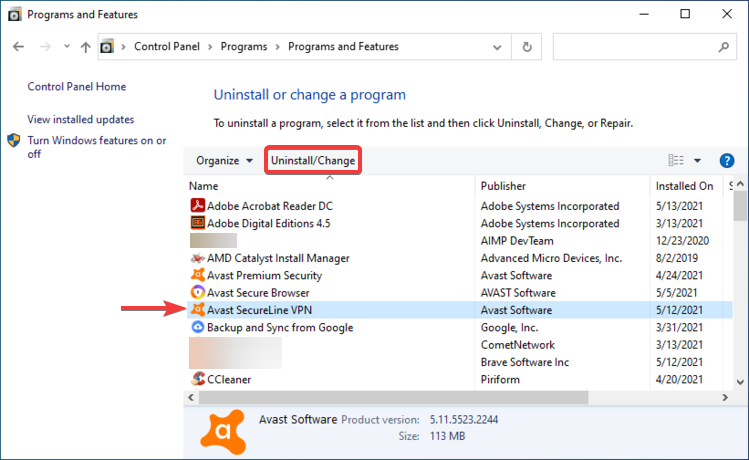Click the Adobe Acrobat Reader DC icon

197,206
